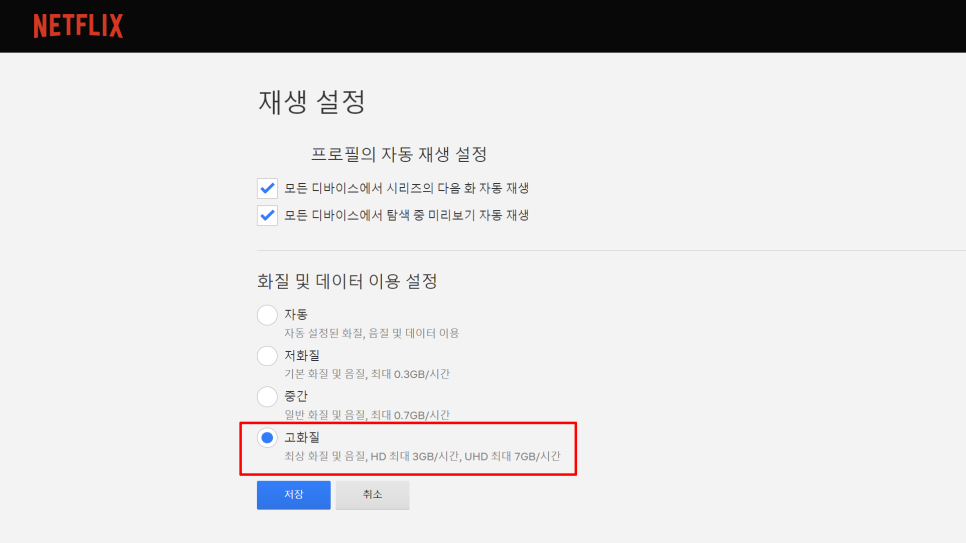This screenshot has height=543, width=966.
Task: Select the 저화질 radio button
Action: 267,356
